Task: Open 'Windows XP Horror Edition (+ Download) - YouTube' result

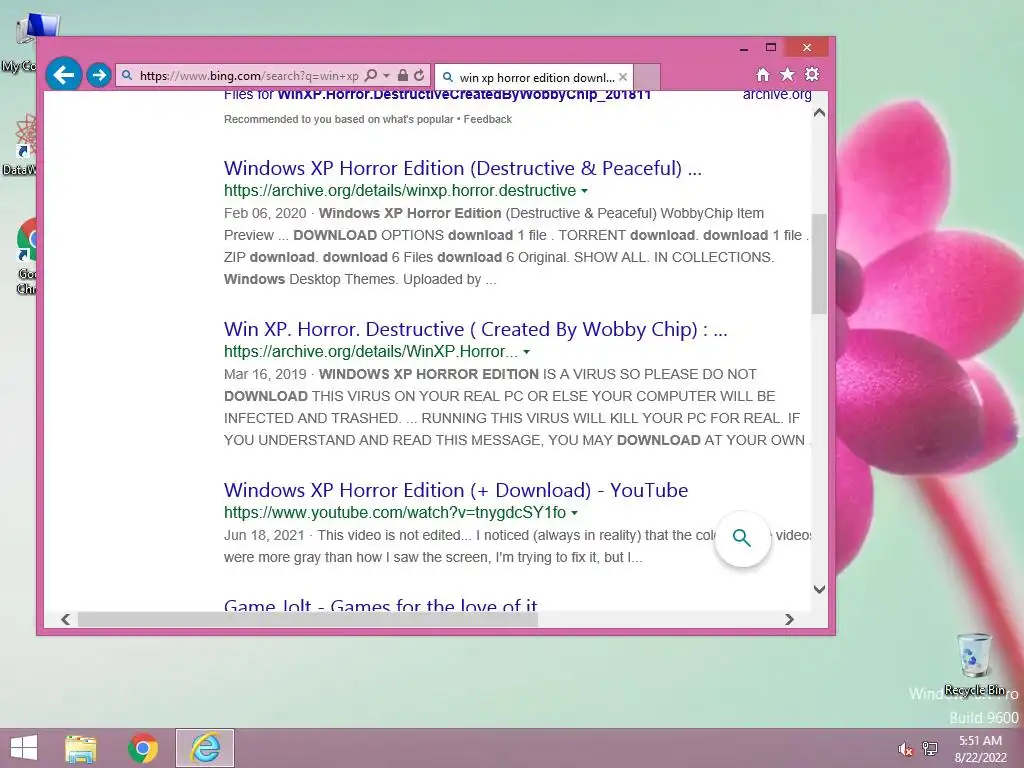Action: click(x=456, y=490)
